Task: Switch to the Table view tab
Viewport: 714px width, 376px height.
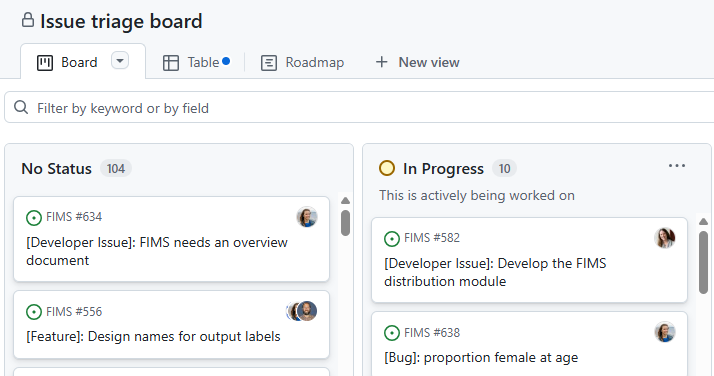Action: pos(196,62)
